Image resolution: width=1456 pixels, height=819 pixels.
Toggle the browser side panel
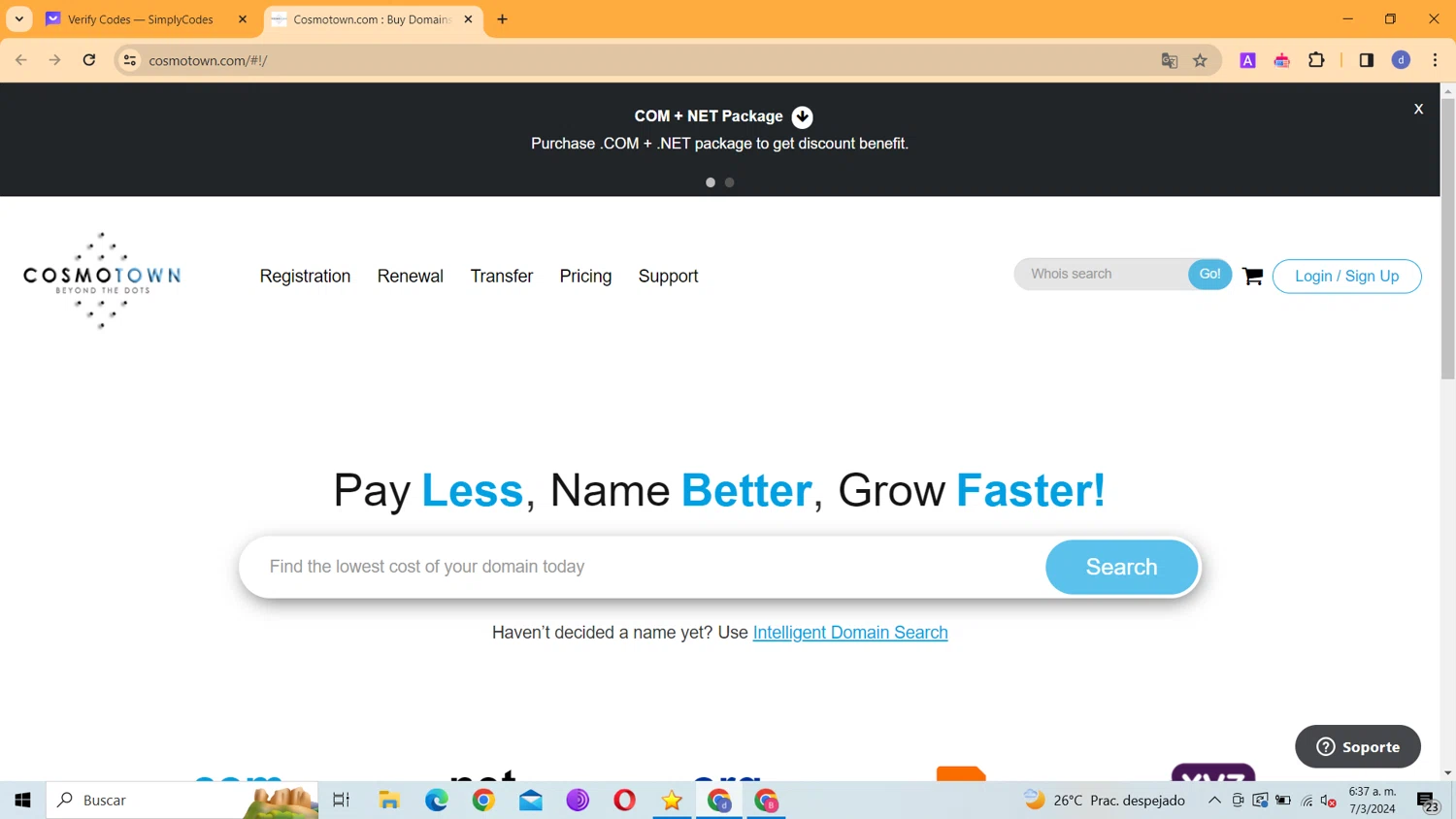(1366, 60)
